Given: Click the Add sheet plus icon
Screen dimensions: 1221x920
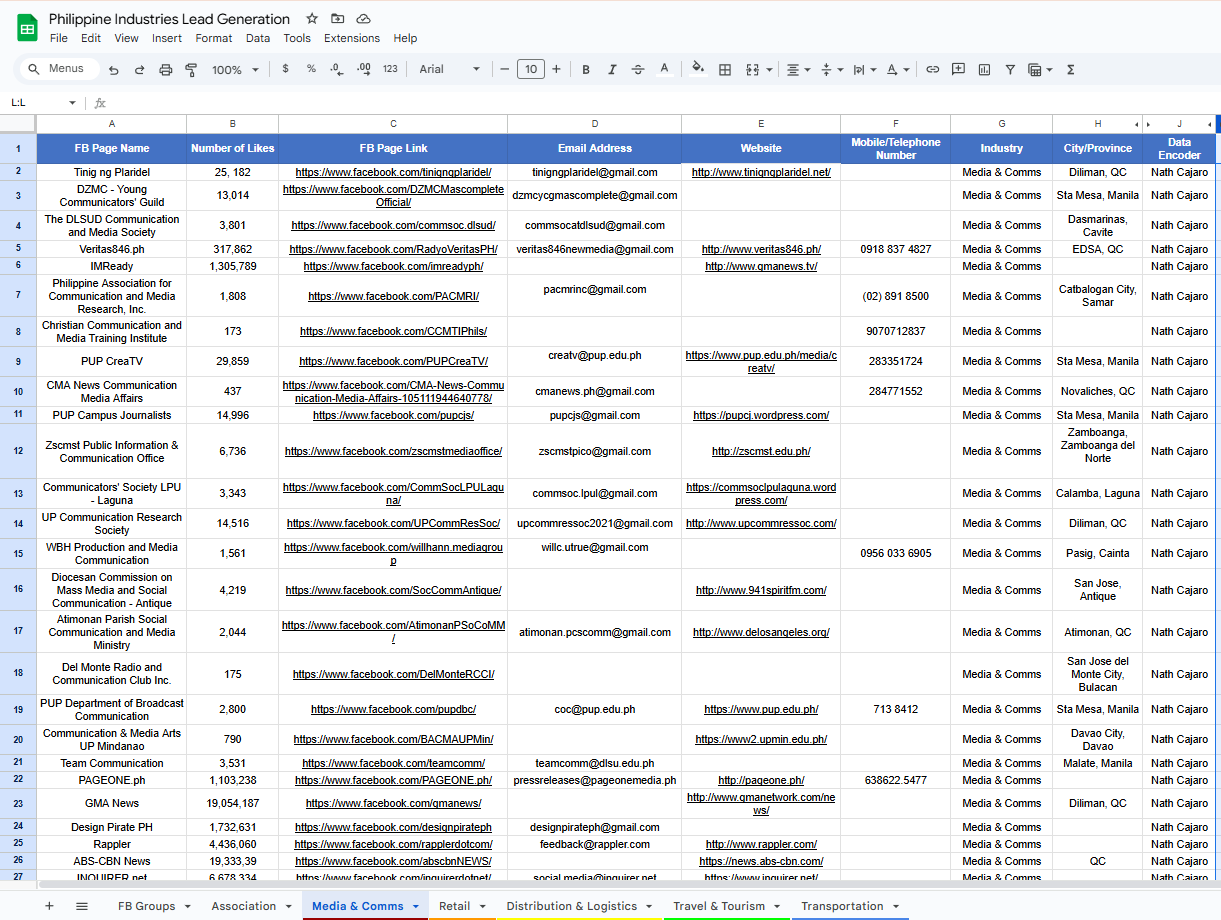Looking at the screenshot, I should pyautogui.click(x=49, y=906).
